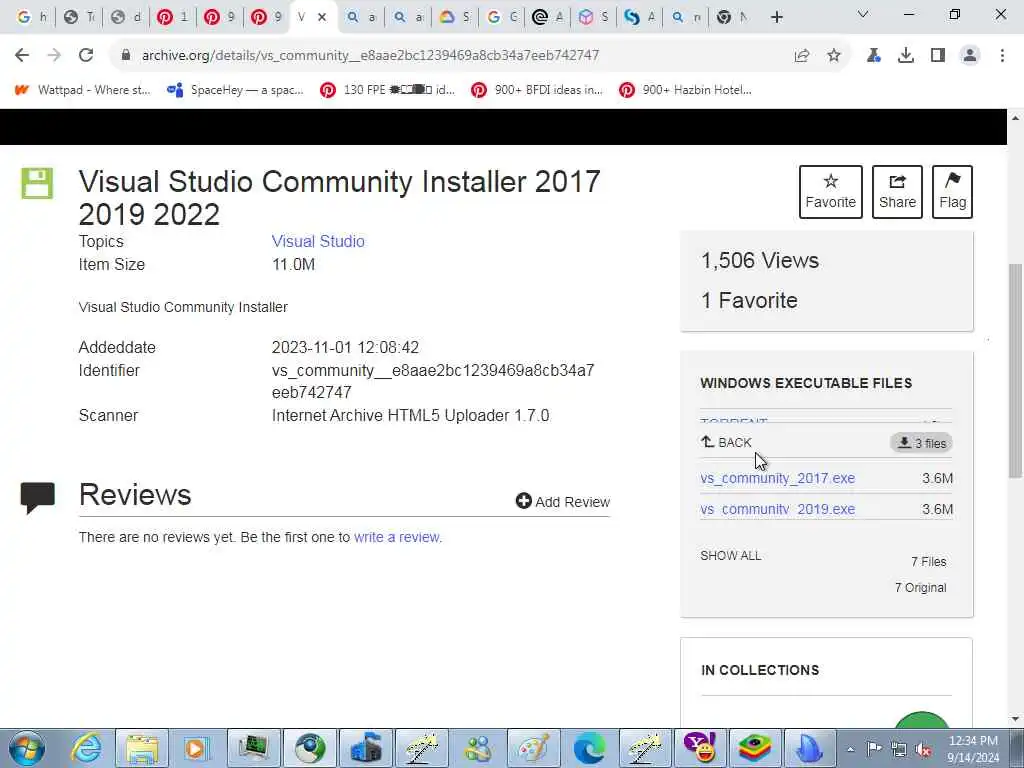1024x768 pixels.
Task: Click the 7 Original text
Action: click(921, 588)
